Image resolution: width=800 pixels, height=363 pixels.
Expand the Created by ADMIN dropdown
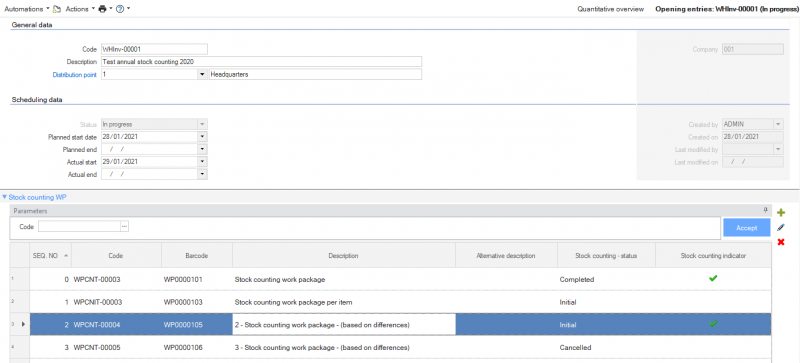pos(778,124)
